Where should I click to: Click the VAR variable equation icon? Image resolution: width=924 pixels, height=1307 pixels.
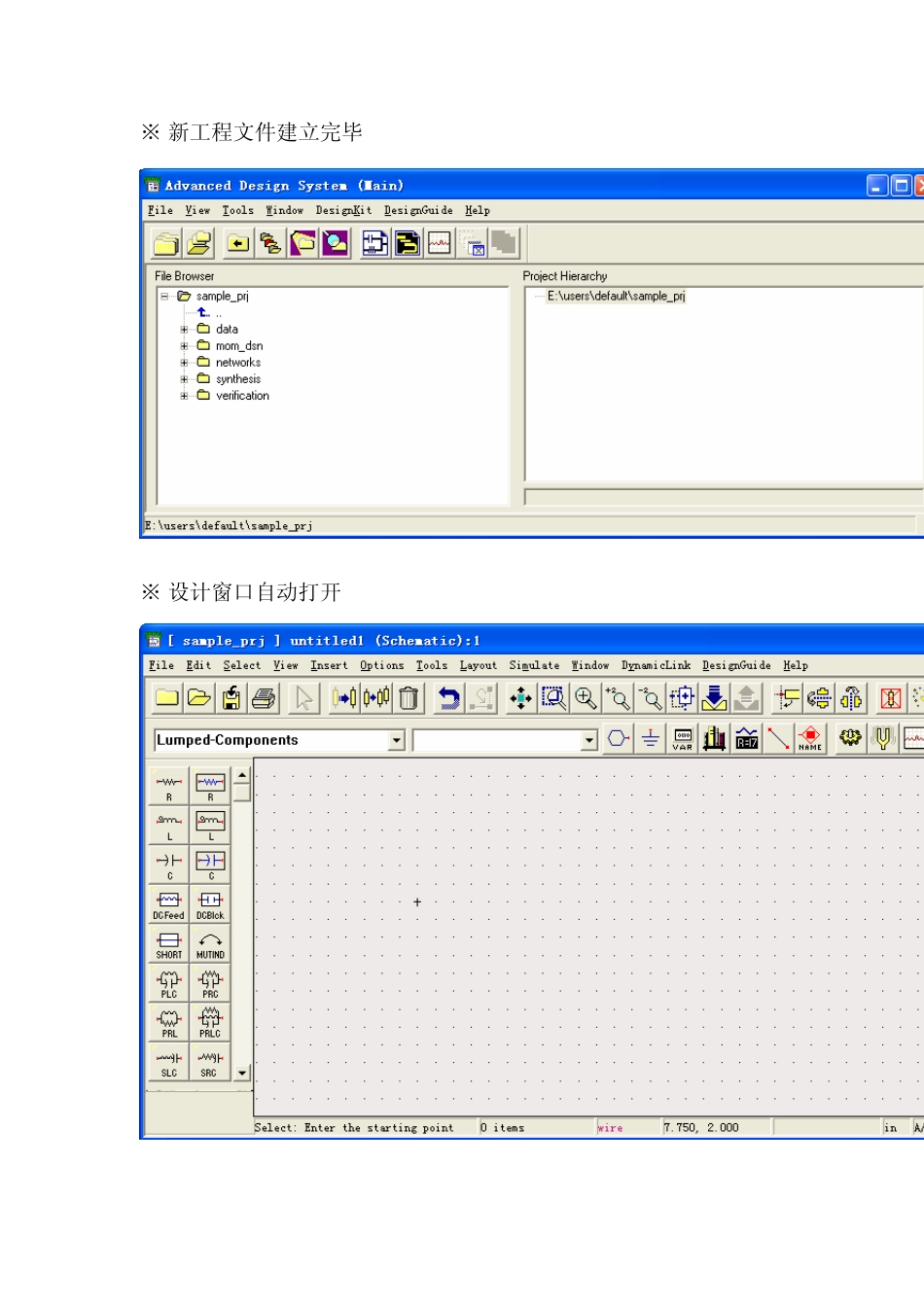[x=683, y=739]
